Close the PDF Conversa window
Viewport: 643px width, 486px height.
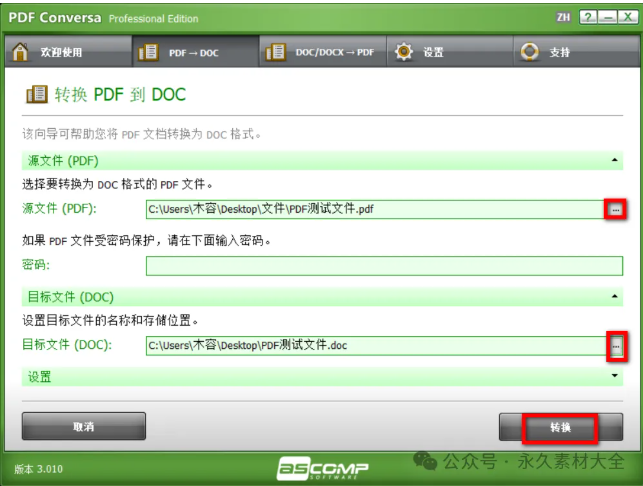pos(628,17)
